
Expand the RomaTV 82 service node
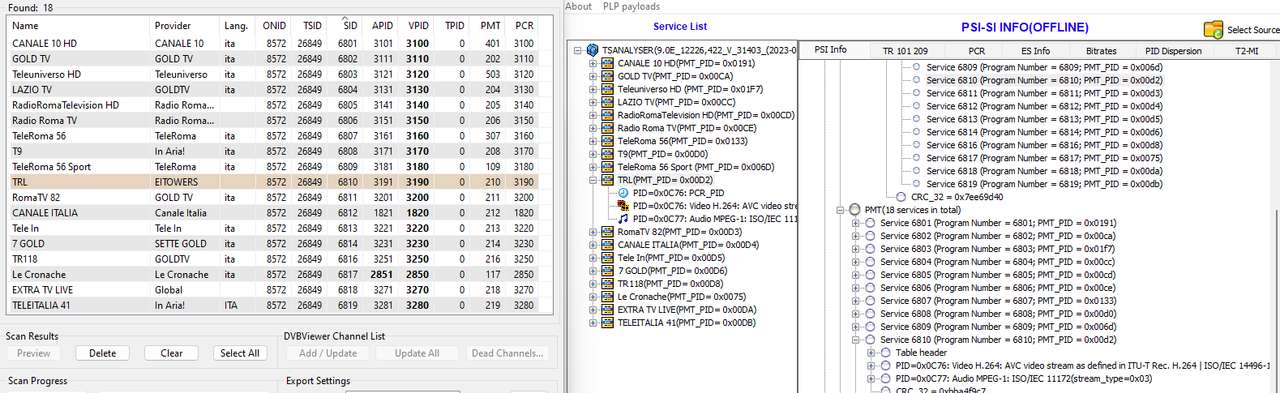[593, 232]
